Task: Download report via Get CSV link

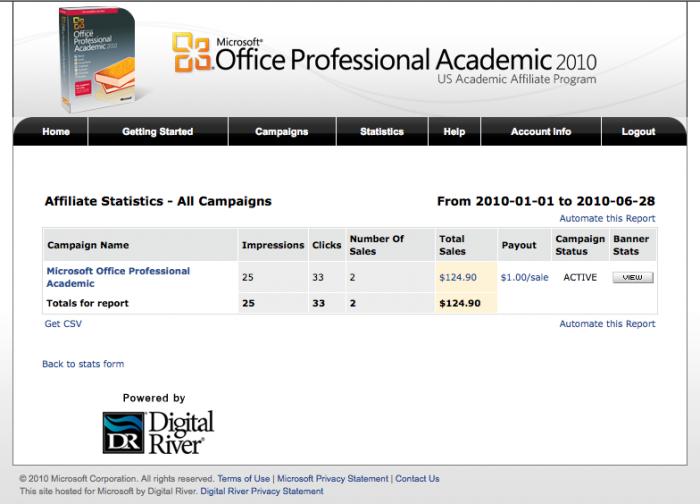Action: (63, 324)
